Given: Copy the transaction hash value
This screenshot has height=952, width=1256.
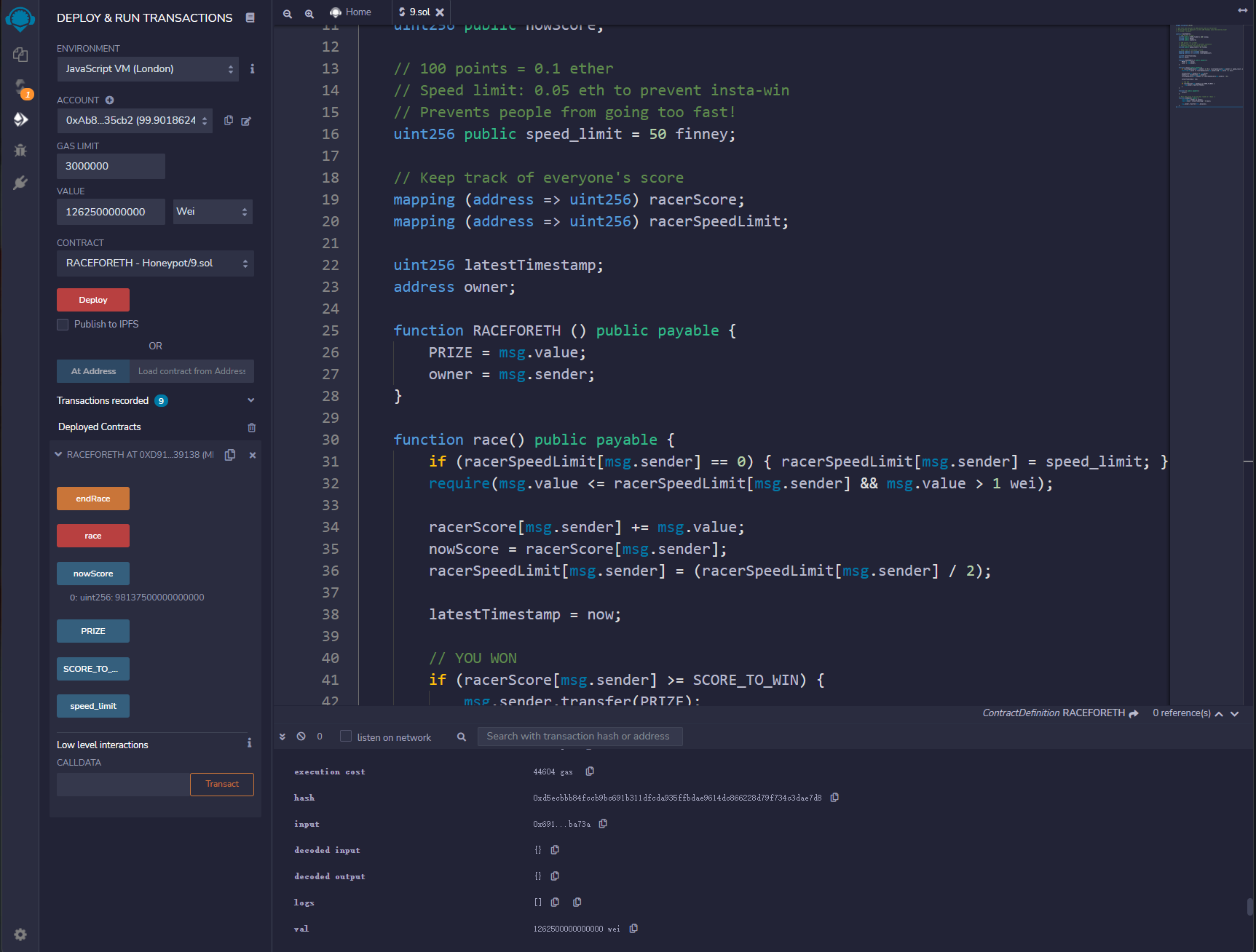Looking at the screenshot, I should (834, 798).
